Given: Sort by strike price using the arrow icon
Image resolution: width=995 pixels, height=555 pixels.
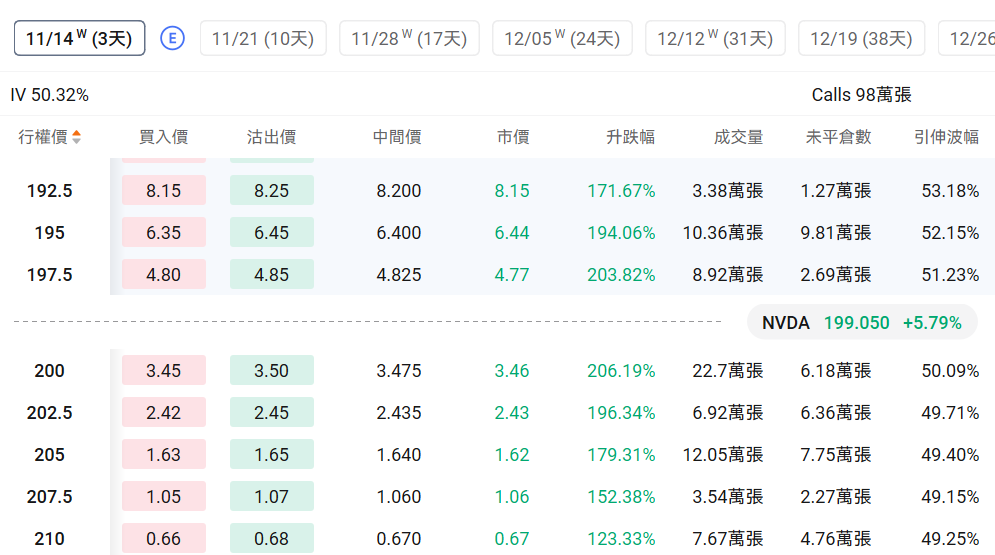Looking at the screenshot, I should pos(77,137).
